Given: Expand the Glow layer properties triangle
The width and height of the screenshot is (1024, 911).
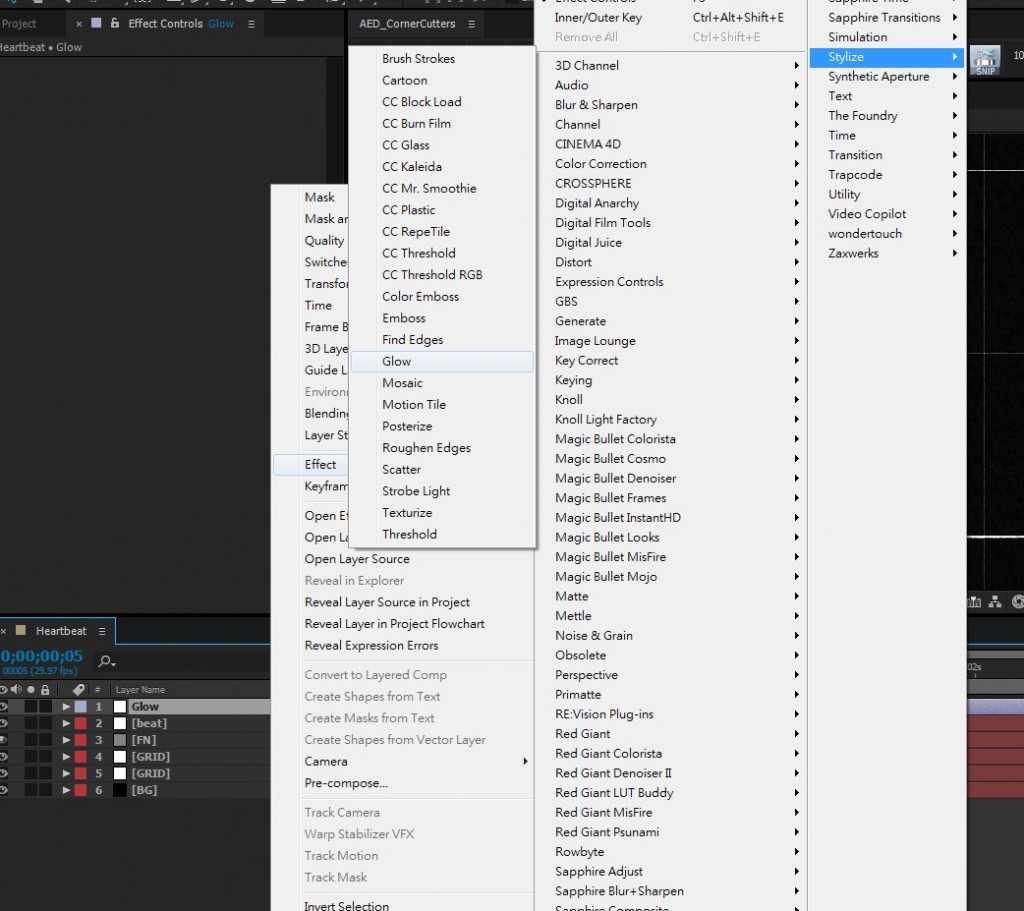Looking at the screenshot, I should coord(67,707).
